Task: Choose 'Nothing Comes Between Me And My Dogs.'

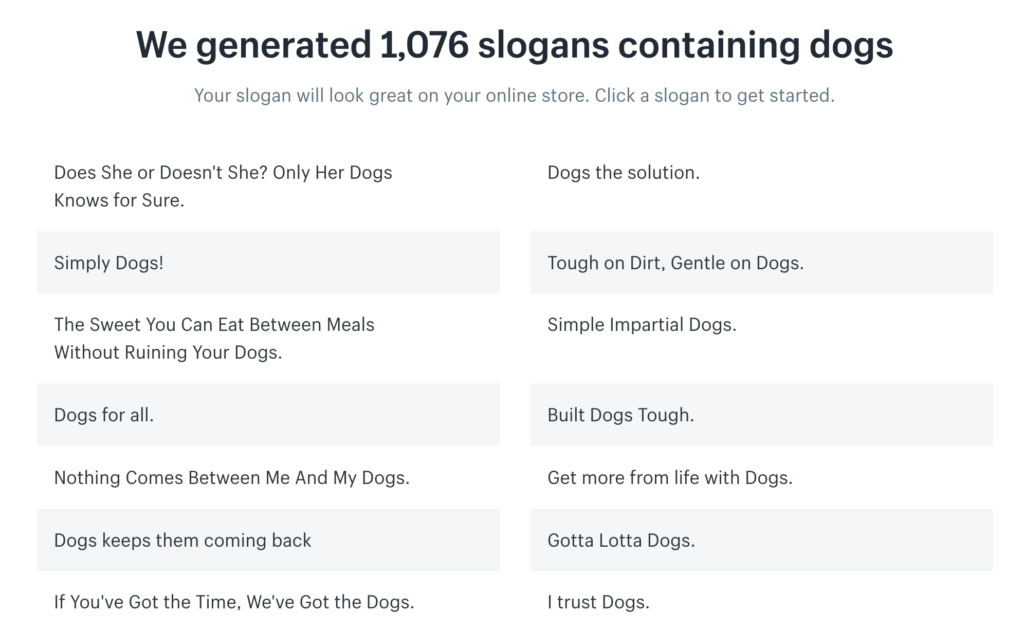Action: (231, 477)
